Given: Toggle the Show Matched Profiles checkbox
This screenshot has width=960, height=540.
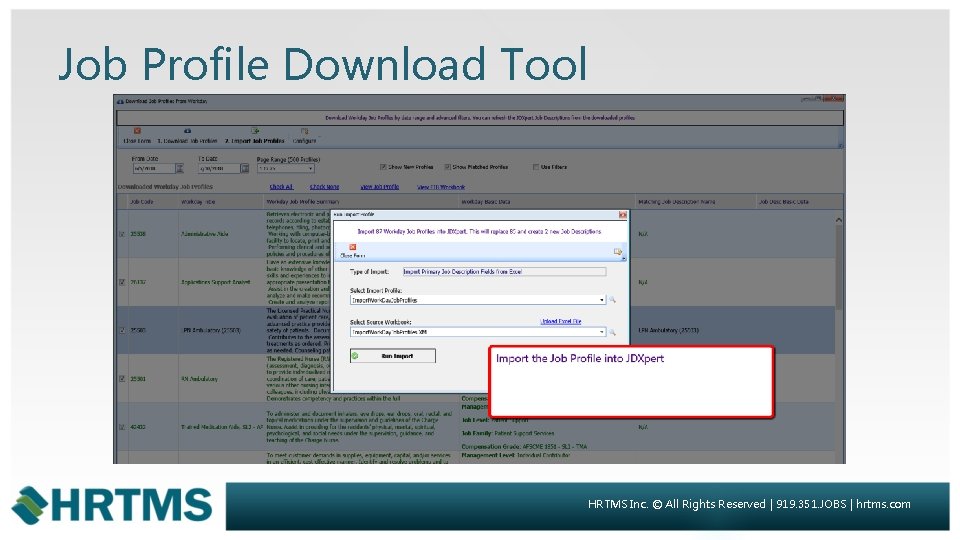Looking at the screenshot, I should (x=448, y=167).
